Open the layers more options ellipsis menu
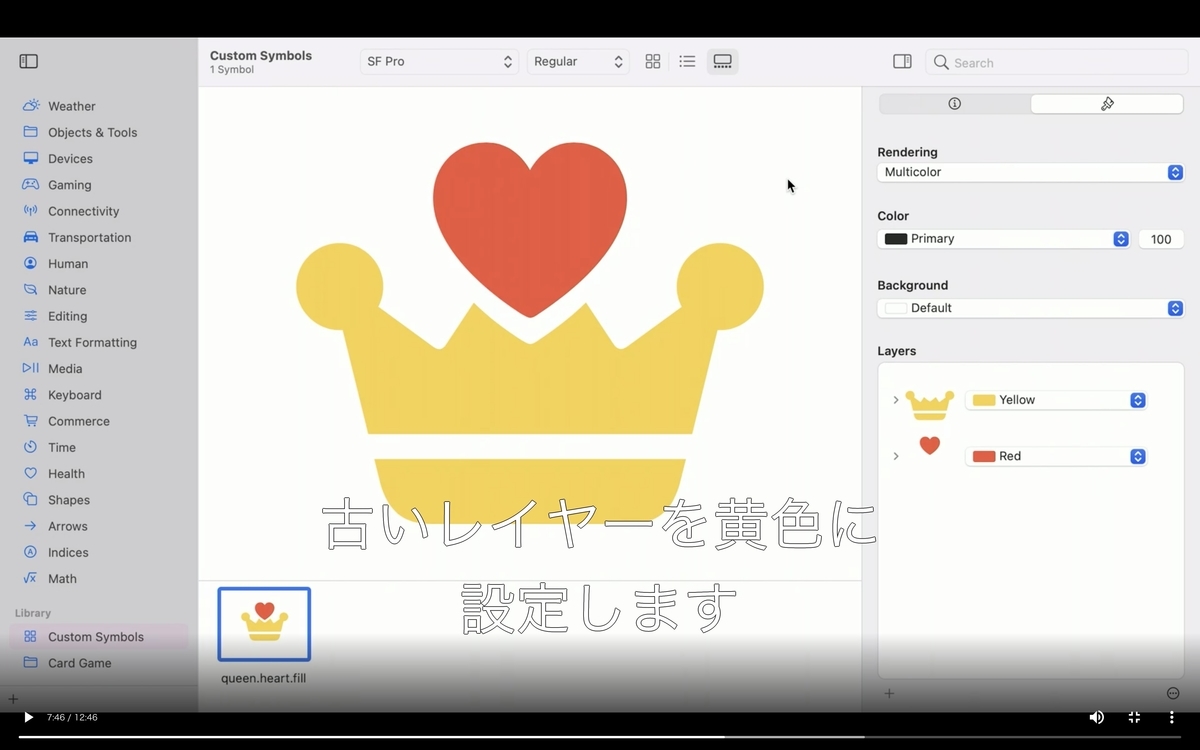The height and width of the screenshot is (750, 1200). click(1173, 693)
